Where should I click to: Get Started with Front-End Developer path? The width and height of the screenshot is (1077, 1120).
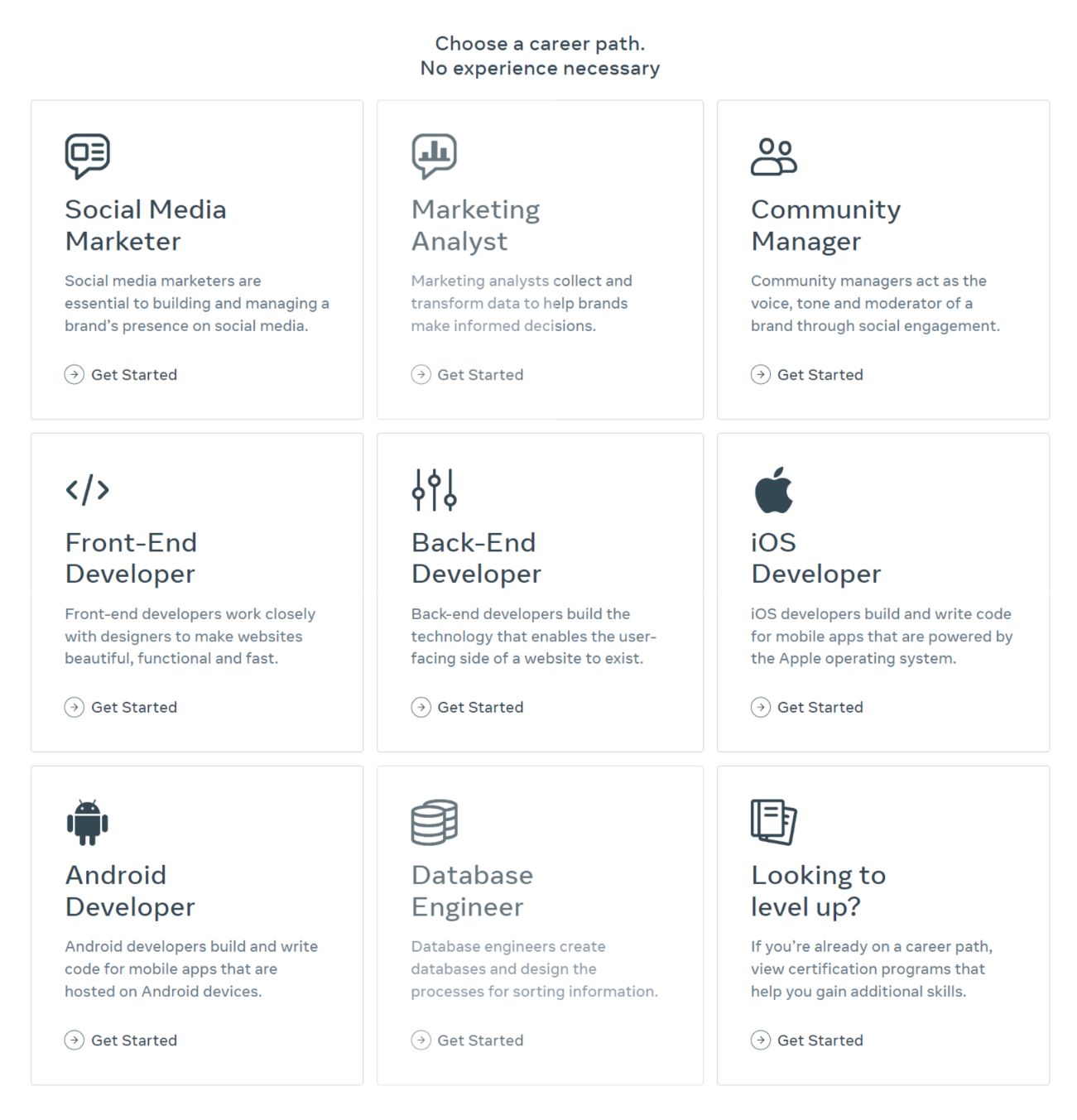pyautogui.click(x=121, y=707)
